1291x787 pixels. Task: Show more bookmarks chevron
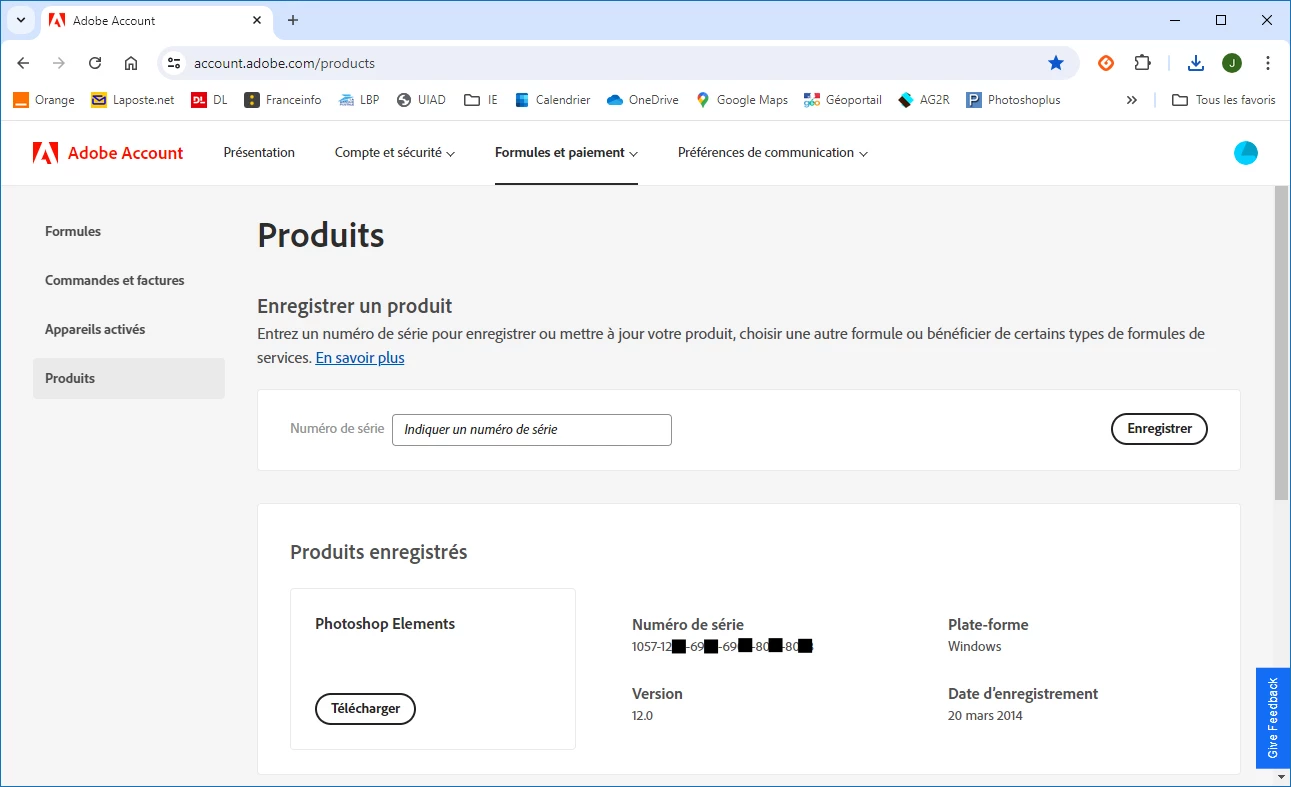(1132, 100)
